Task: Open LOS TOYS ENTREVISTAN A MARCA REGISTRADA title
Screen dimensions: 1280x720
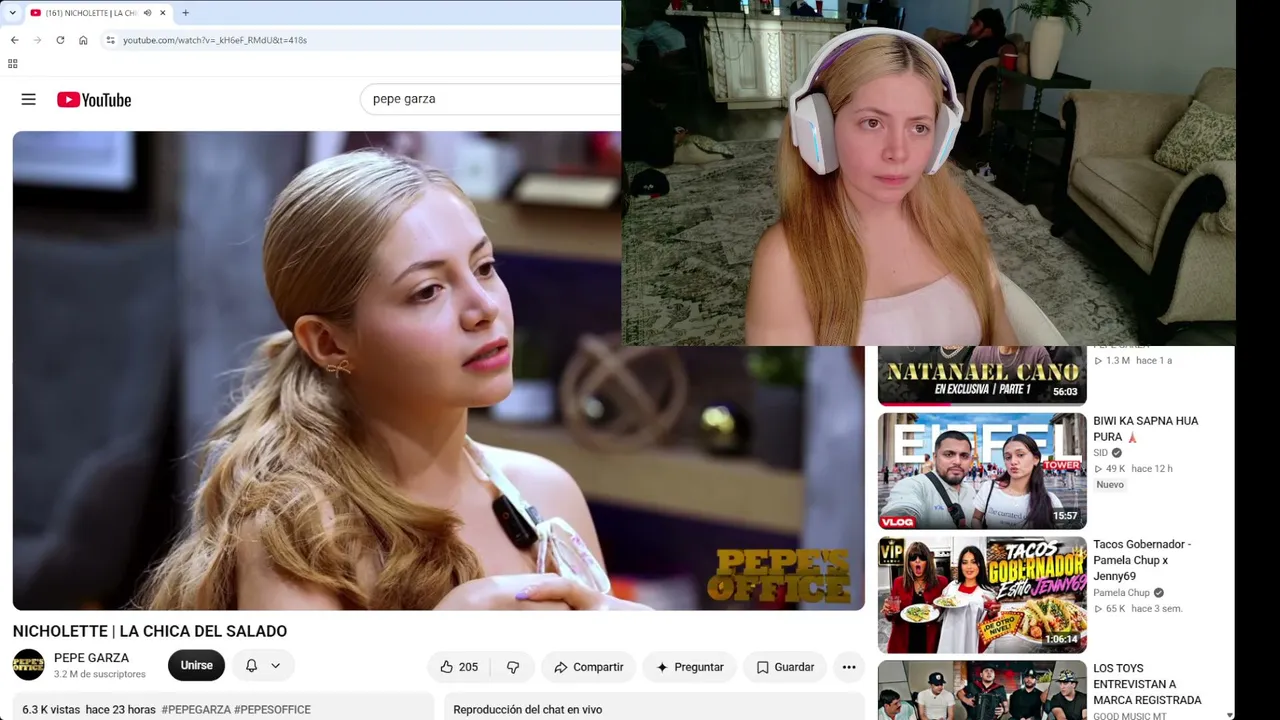Action: (1147, 684)
